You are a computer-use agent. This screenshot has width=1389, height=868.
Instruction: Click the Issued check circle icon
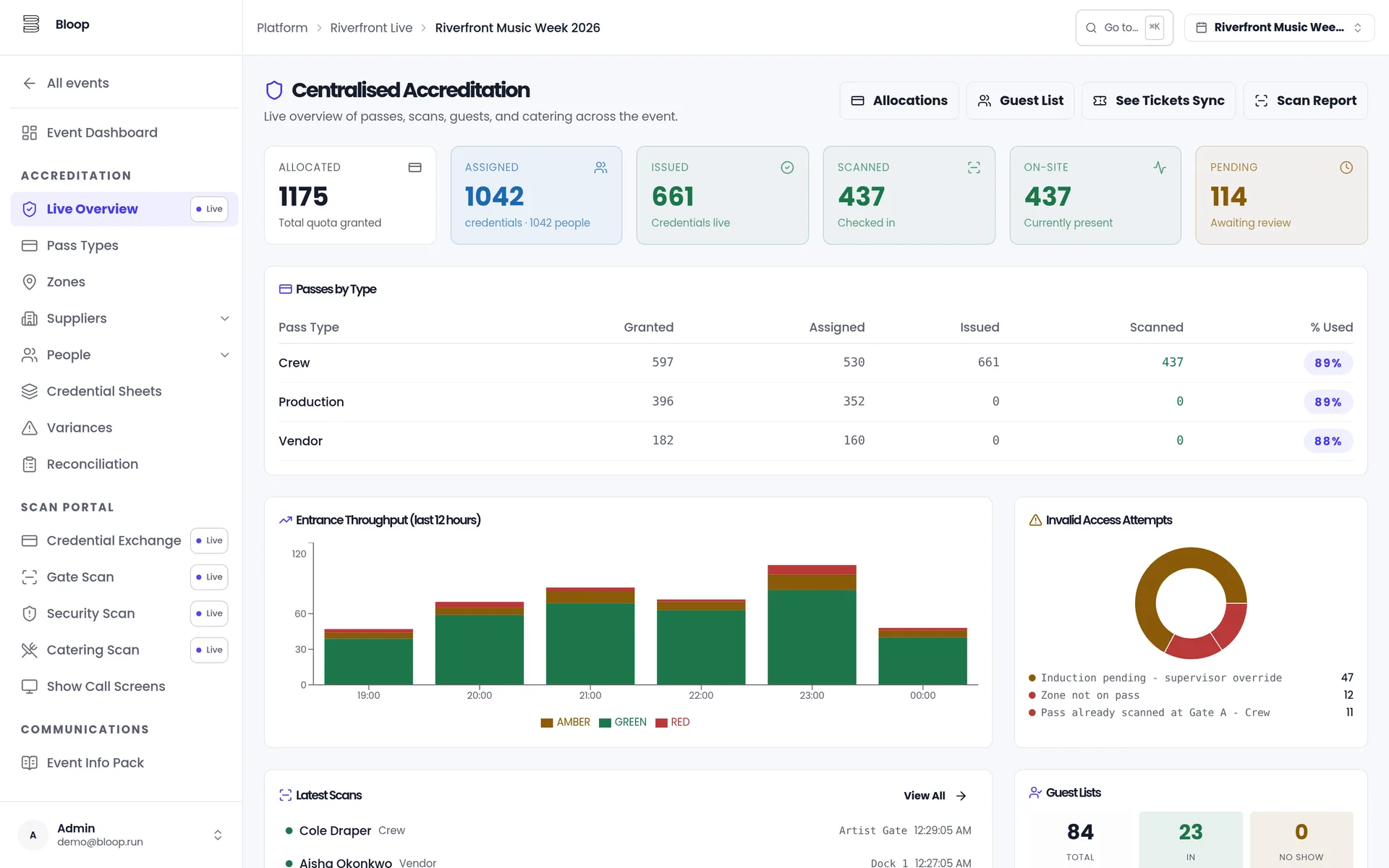point(788,168)
